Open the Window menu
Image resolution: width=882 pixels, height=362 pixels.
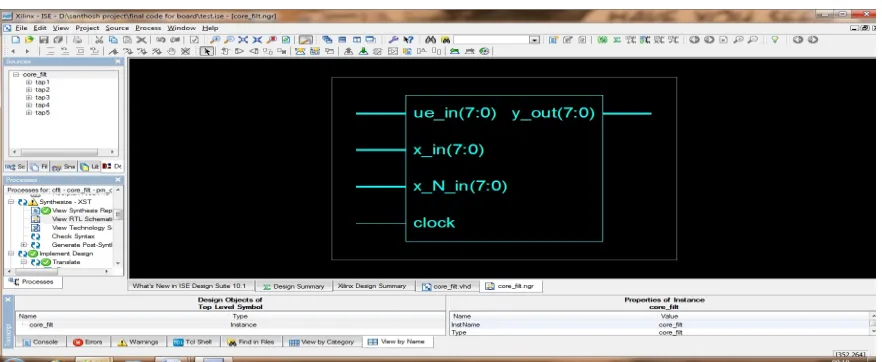tap(181, 28)
